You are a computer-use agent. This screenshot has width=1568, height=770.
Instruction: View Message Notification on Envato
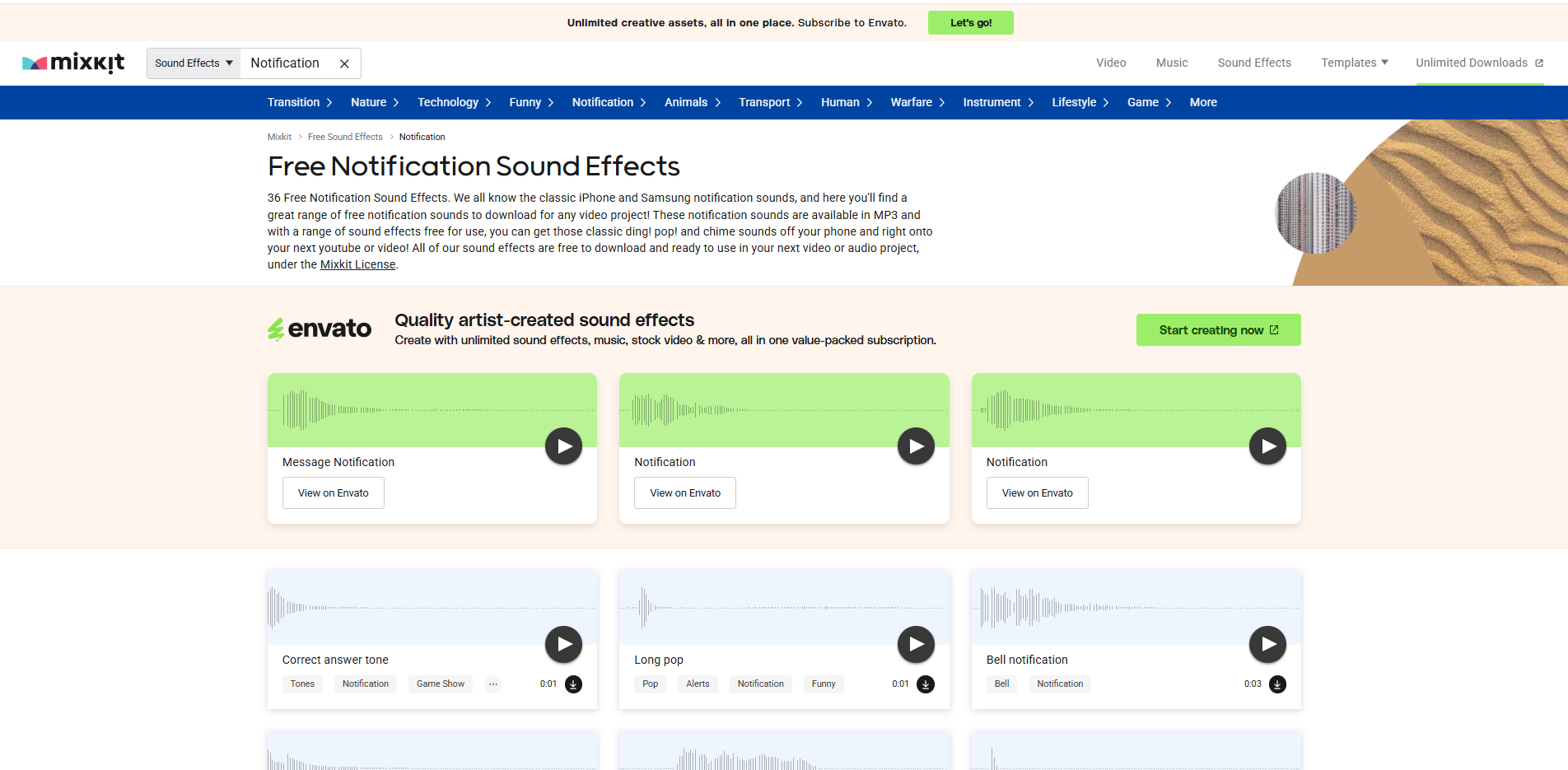[x=333, y=492]
